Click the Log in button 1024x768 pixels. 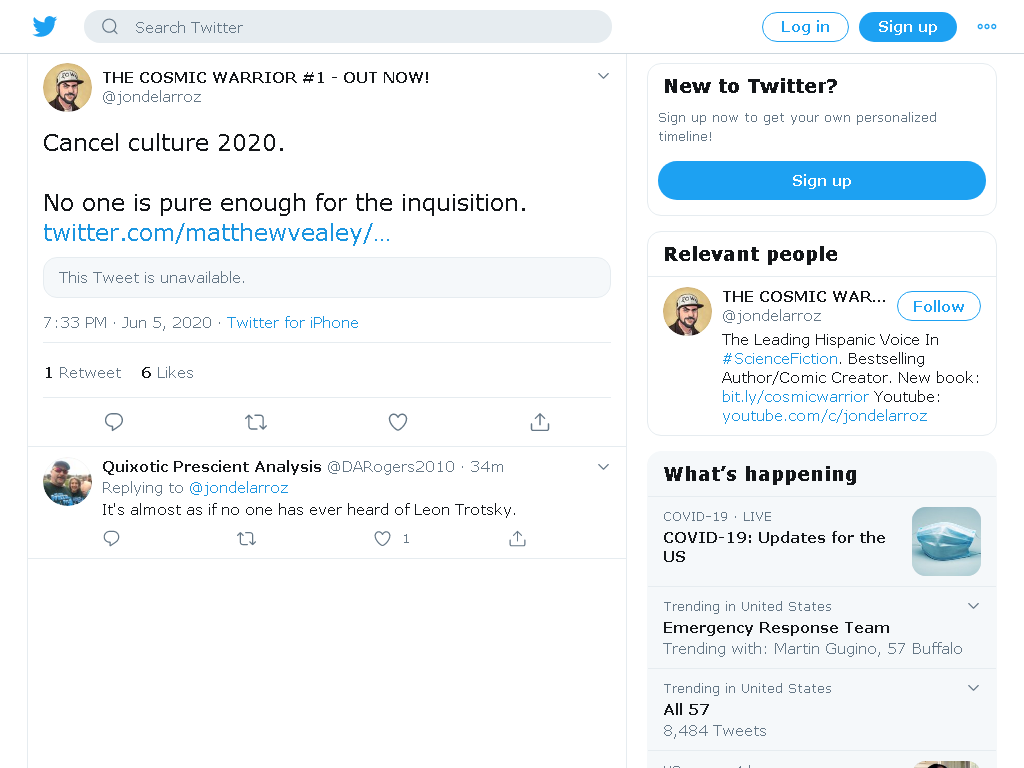[x=805, y=27]
